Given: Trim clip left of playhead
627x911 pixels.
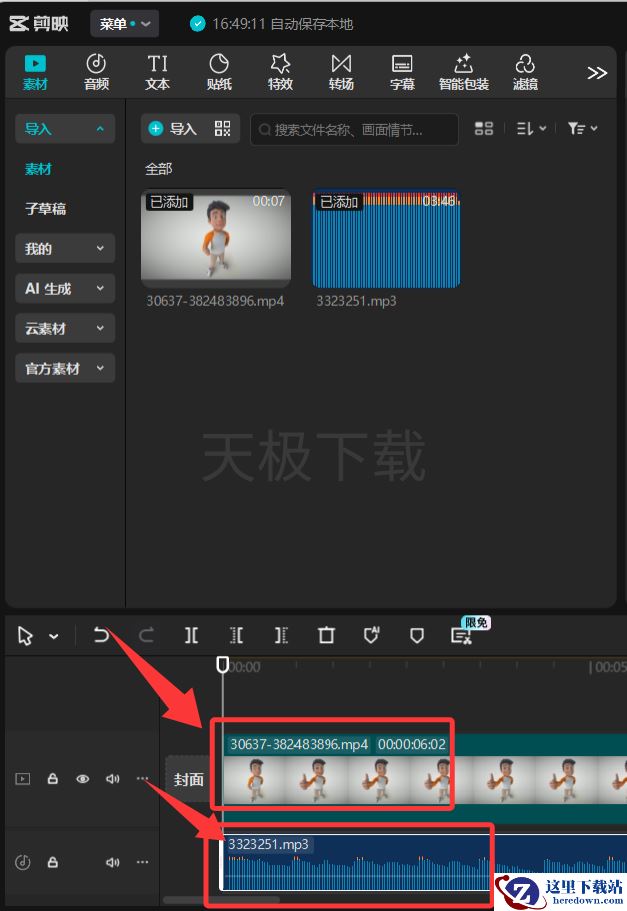Looking at the screenshot, I should (x=236, y=635).
